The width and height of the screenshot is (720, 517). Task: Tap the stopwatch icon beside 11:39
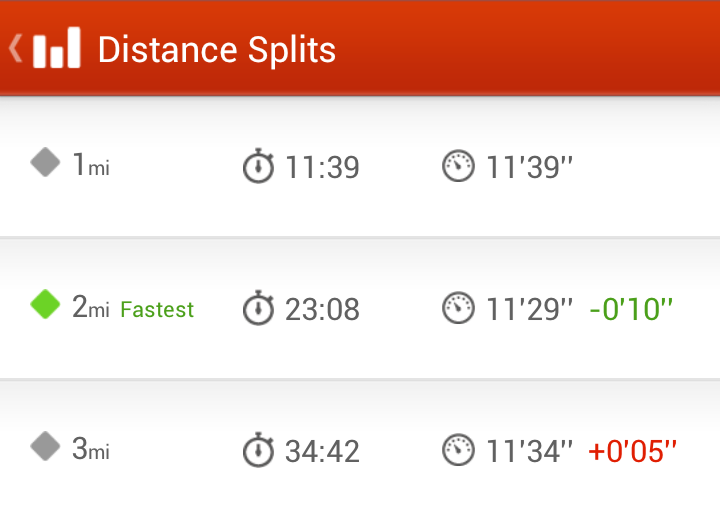258,166
